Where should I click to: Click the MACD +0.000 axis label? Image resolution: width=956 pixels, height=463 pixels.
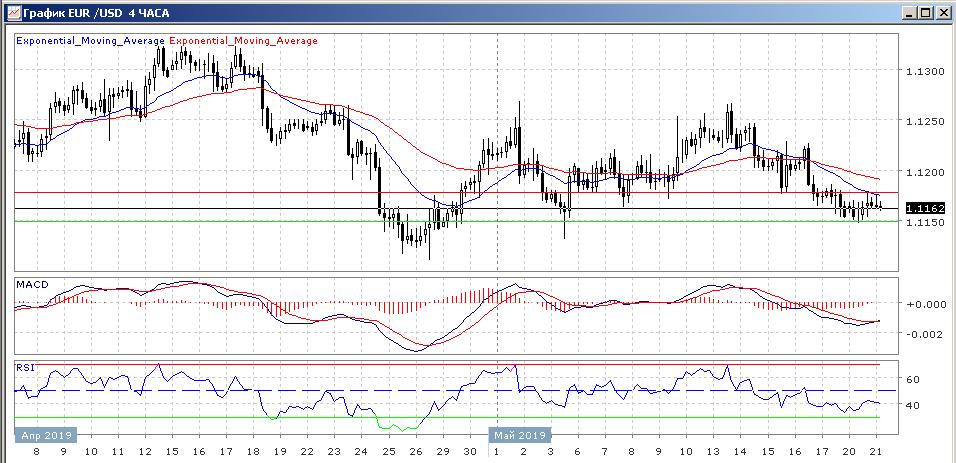925,304
